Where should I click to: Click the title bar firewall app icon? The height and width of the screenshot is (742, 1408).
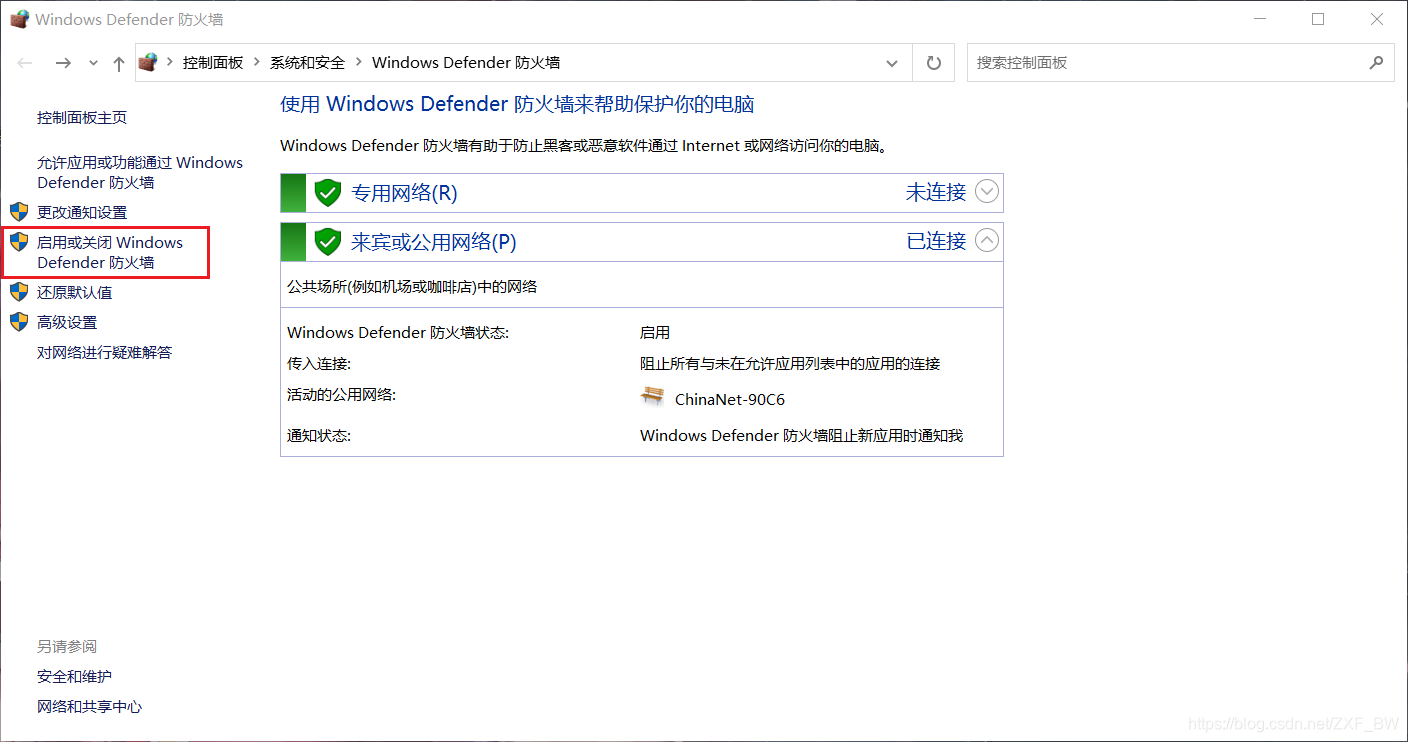pos(19,19)
